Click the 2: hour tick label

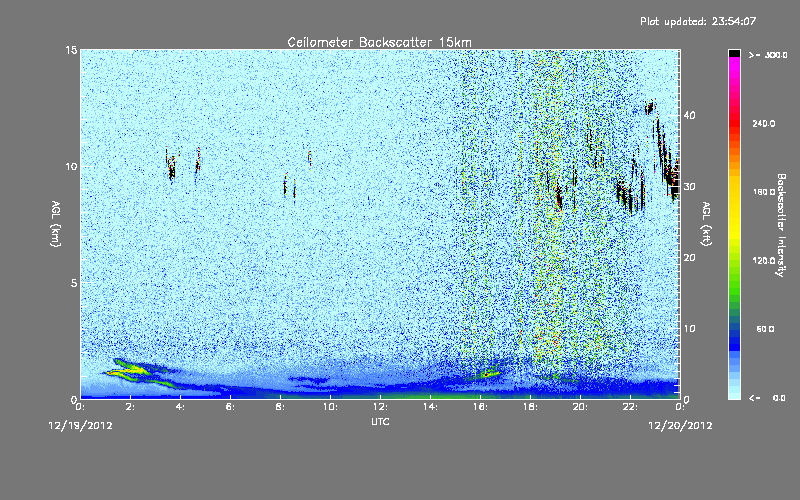131,407
